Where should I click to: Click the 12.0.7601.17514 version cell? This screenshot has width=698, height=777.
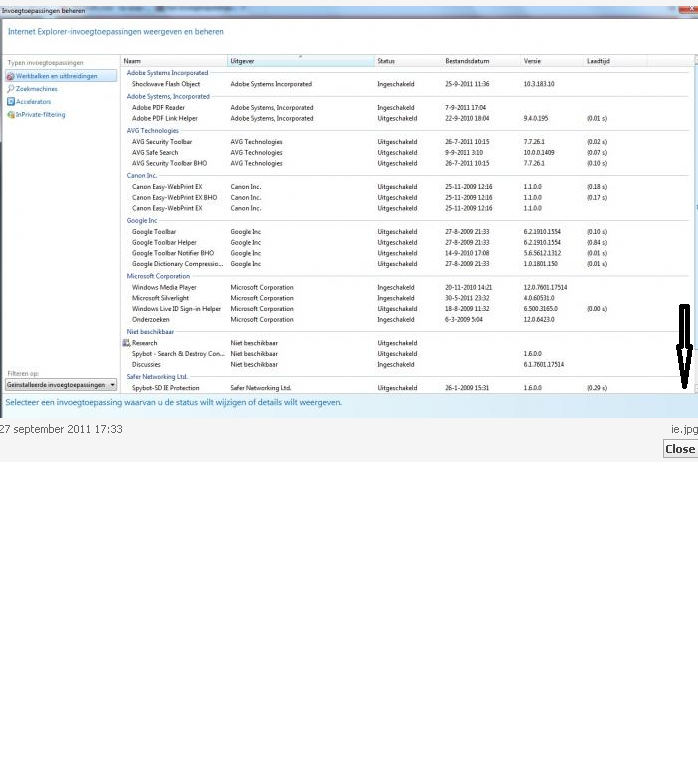(545, 287)
